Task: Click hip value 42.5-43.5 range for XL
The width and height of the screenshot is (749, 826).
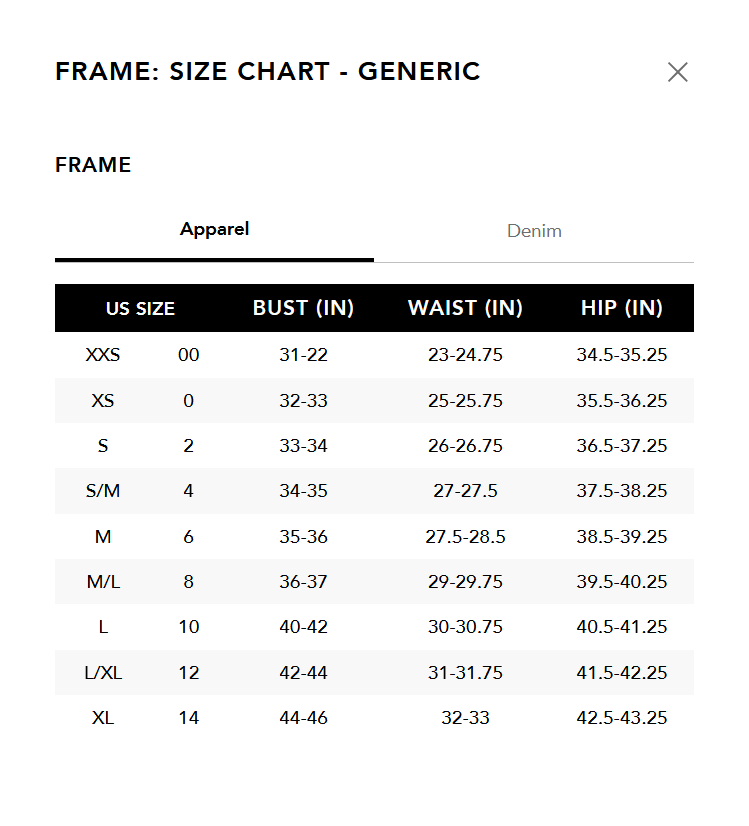Action: 621,718
